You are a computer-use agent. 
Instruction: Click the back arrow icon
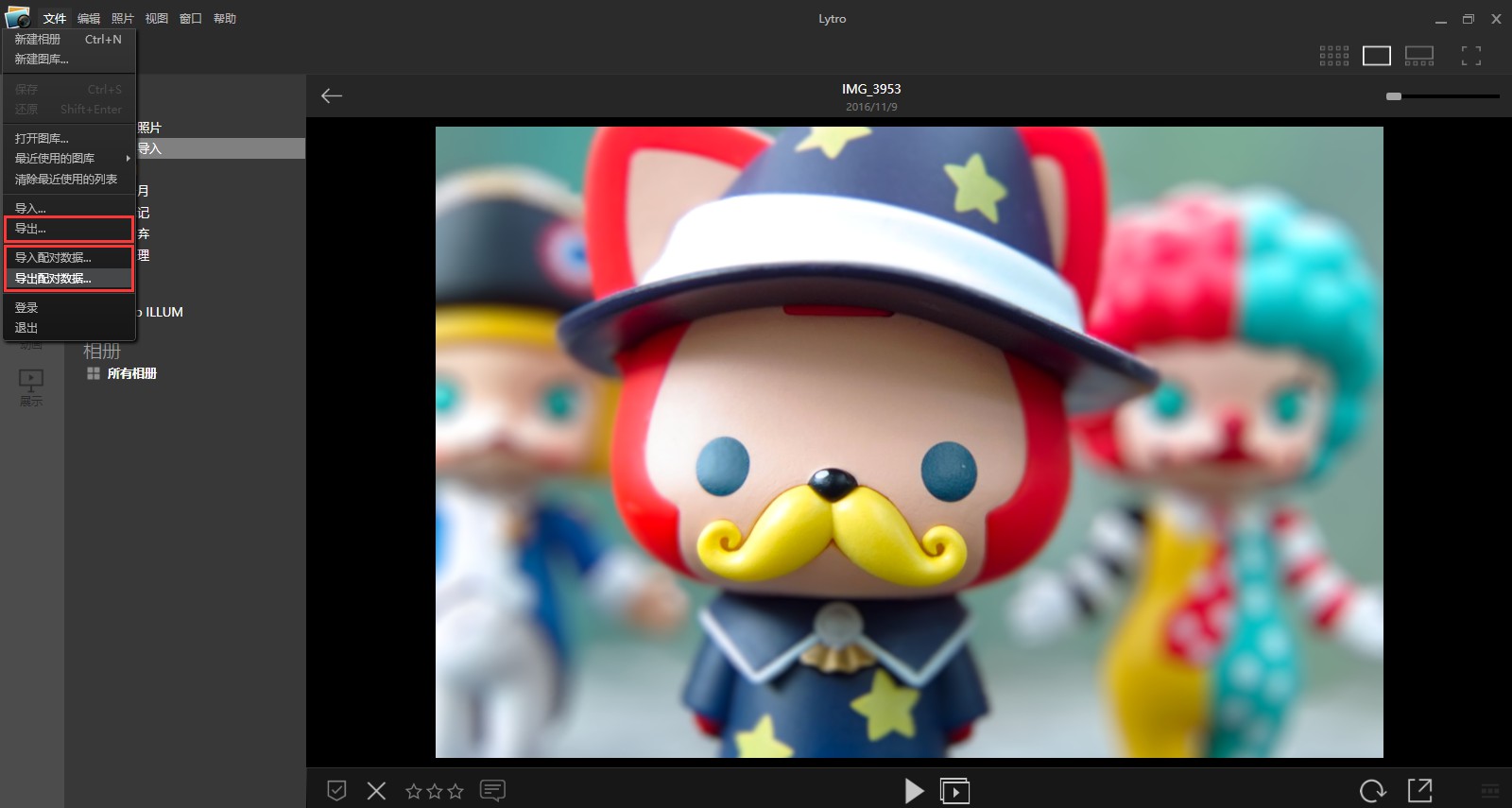pyautogui.click(x=332, y=95)
